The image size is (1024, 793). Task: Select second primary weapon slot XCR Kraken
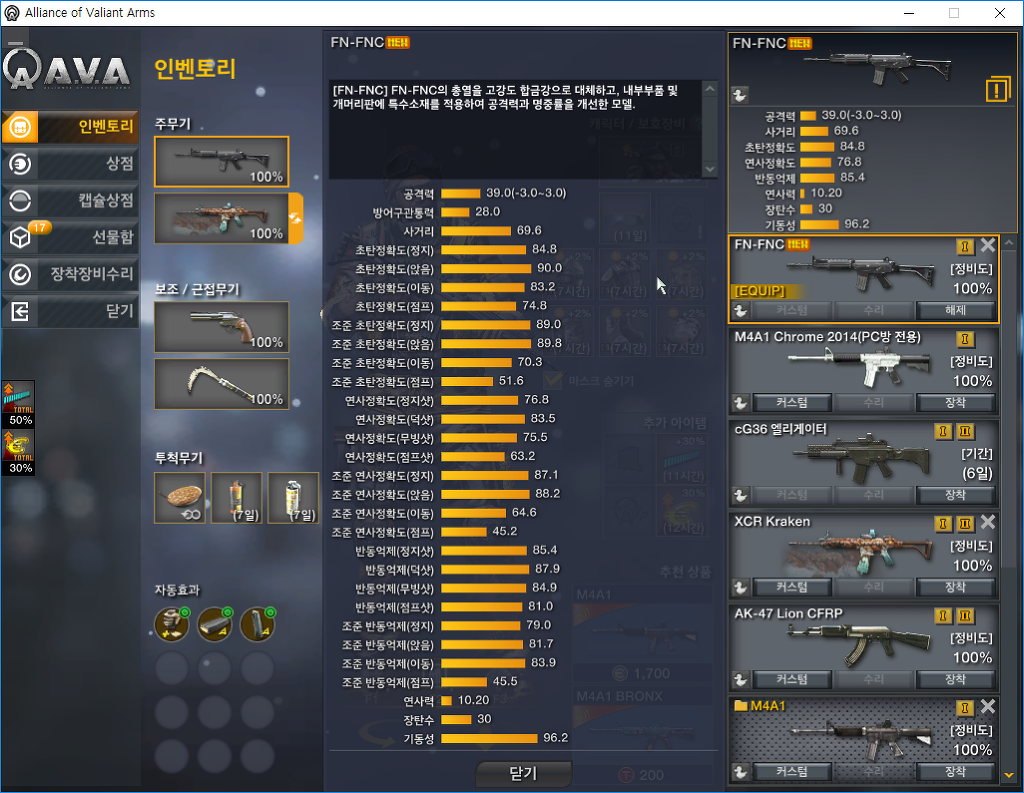pyautogui.click(x=221, y=218)
